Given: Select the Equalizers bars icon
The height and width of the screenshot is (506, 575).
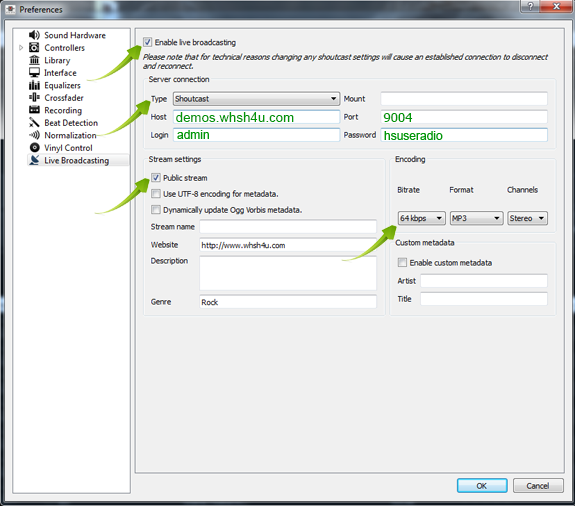Looking at the screenshot, I should (34, 85).
